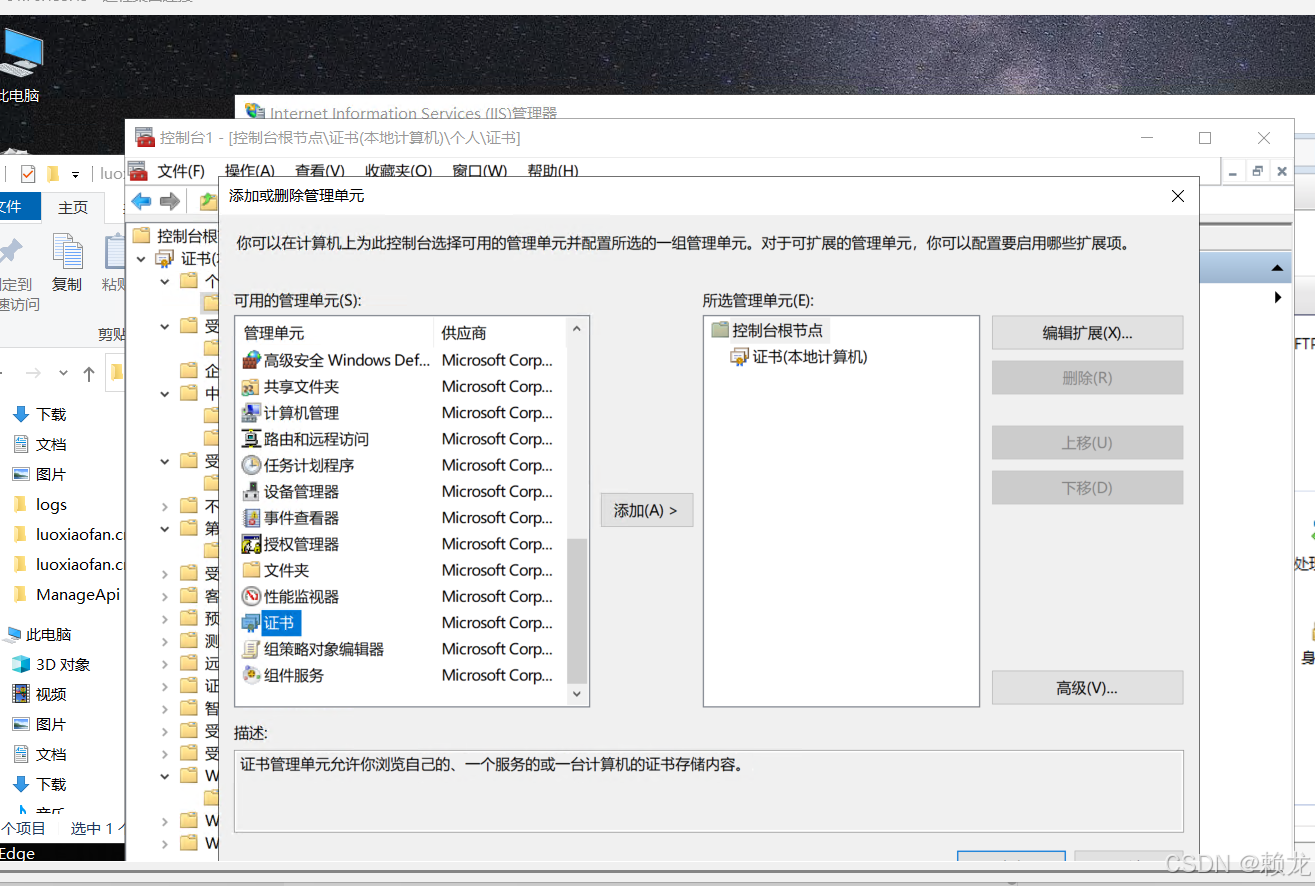Select the 路由和远程访问 snap-in icon

click(251, 439)
